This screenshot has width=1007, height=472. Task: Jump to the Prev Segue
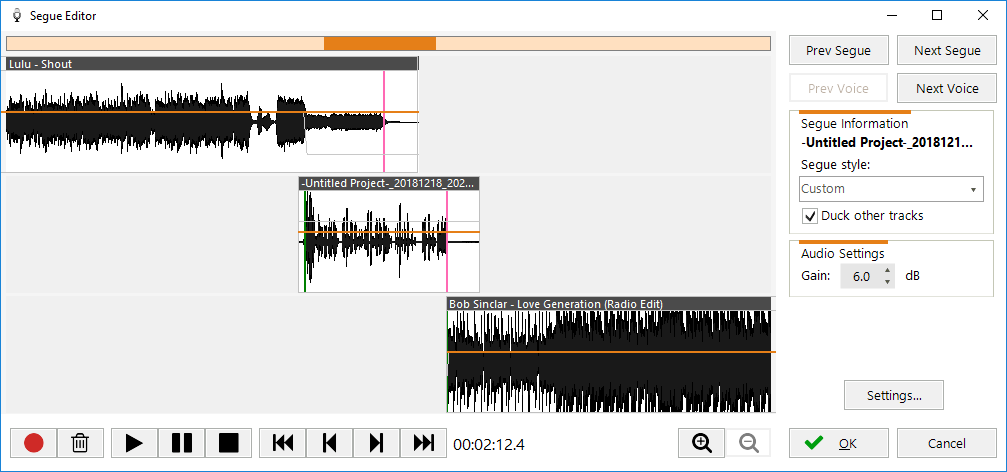(x=838, y=50)
